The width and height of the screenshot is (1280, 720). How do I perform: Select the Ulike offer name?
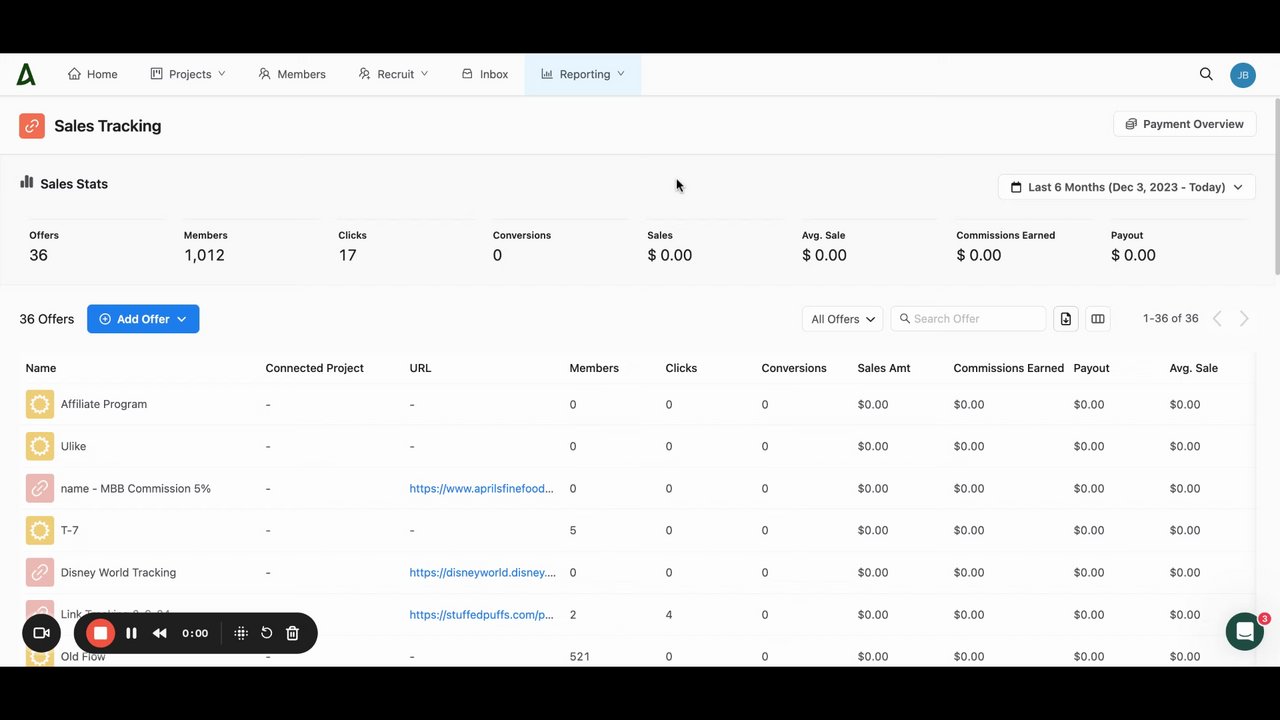coord(73,446)
